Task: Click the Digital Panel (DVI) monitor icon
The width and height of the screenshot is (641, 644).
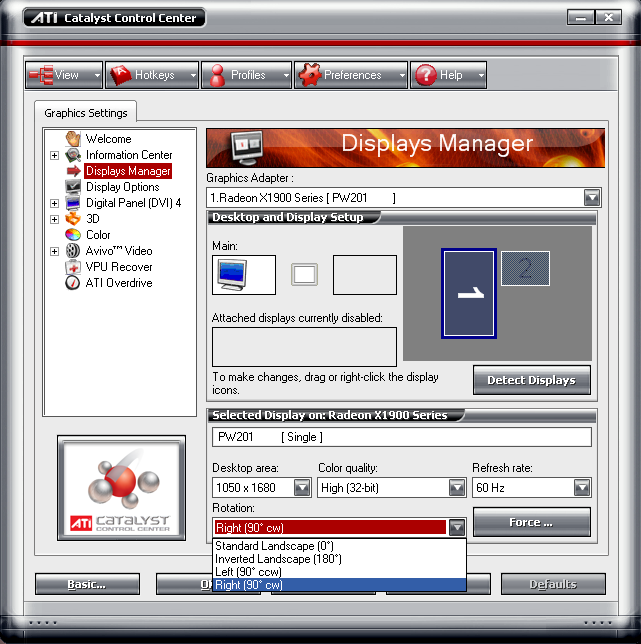Action: point(73,203)
